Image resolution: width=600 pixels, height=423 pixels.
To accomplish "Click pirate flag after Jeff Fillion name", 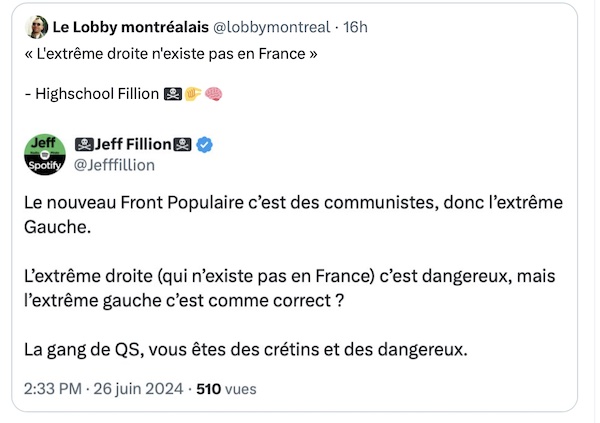I will [x=182, y=145].
